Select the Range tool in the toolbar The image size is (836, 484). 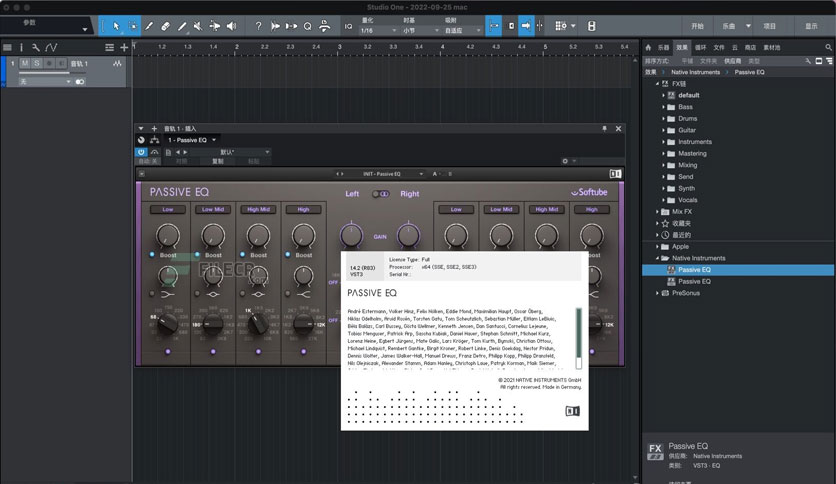coord(133,26)
